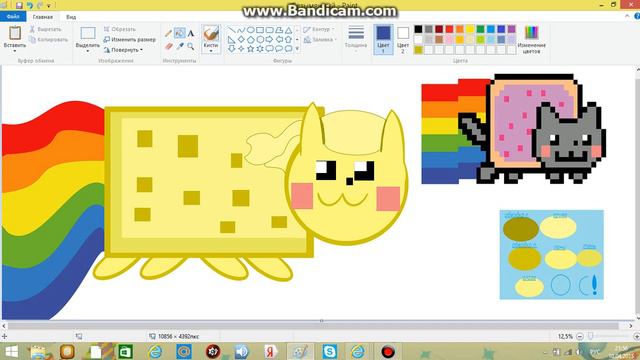This screenshot has height=360, width=640.
Task: Click the pixel Nyan Cat on canvas
Action: (x=513, y=129)
